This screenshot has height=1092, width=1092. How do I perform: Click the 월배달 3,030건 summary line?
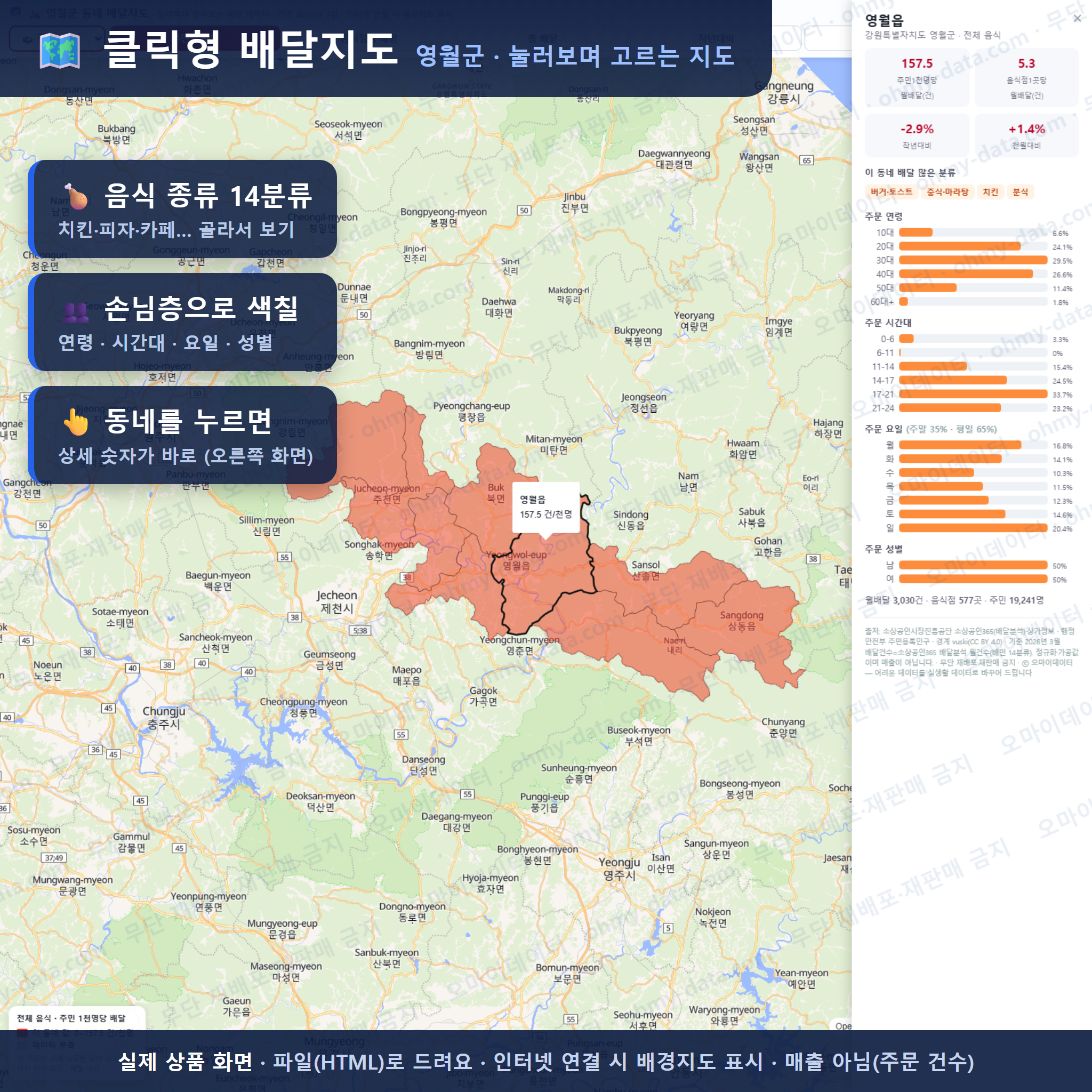[x=954, y=600]
